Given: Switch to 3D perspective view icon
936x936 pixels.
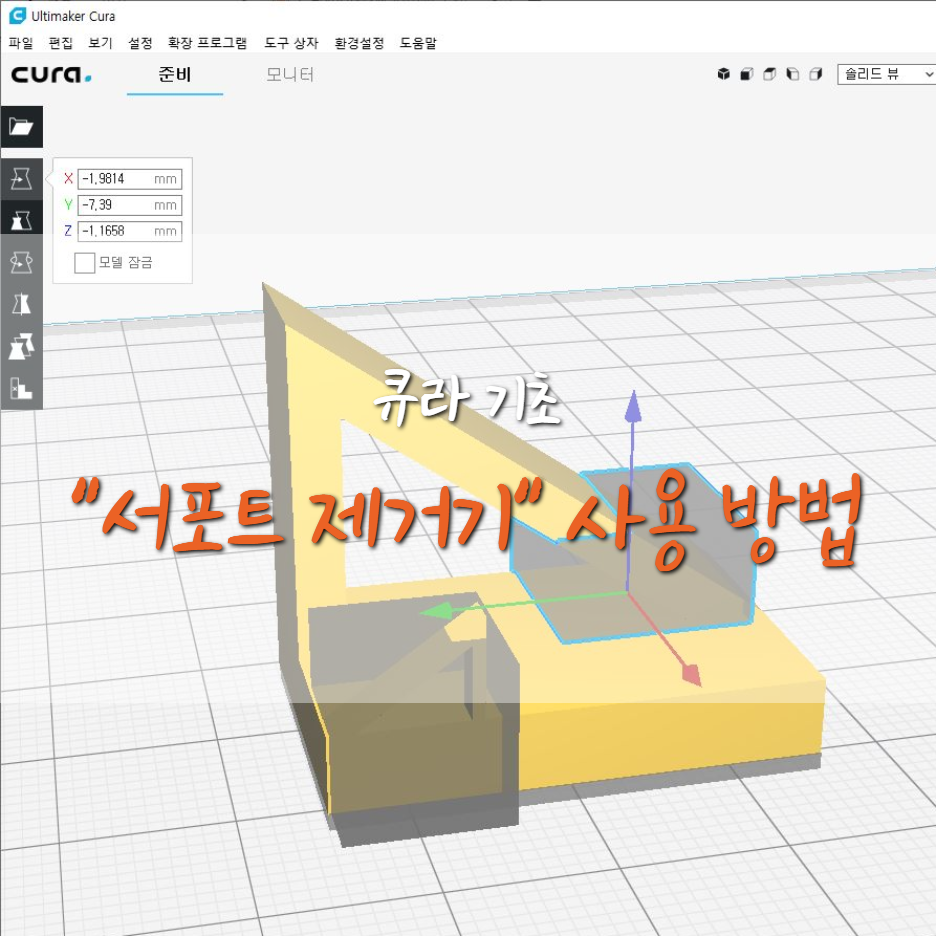Looking at the screenshot, I should pos(723,74).
